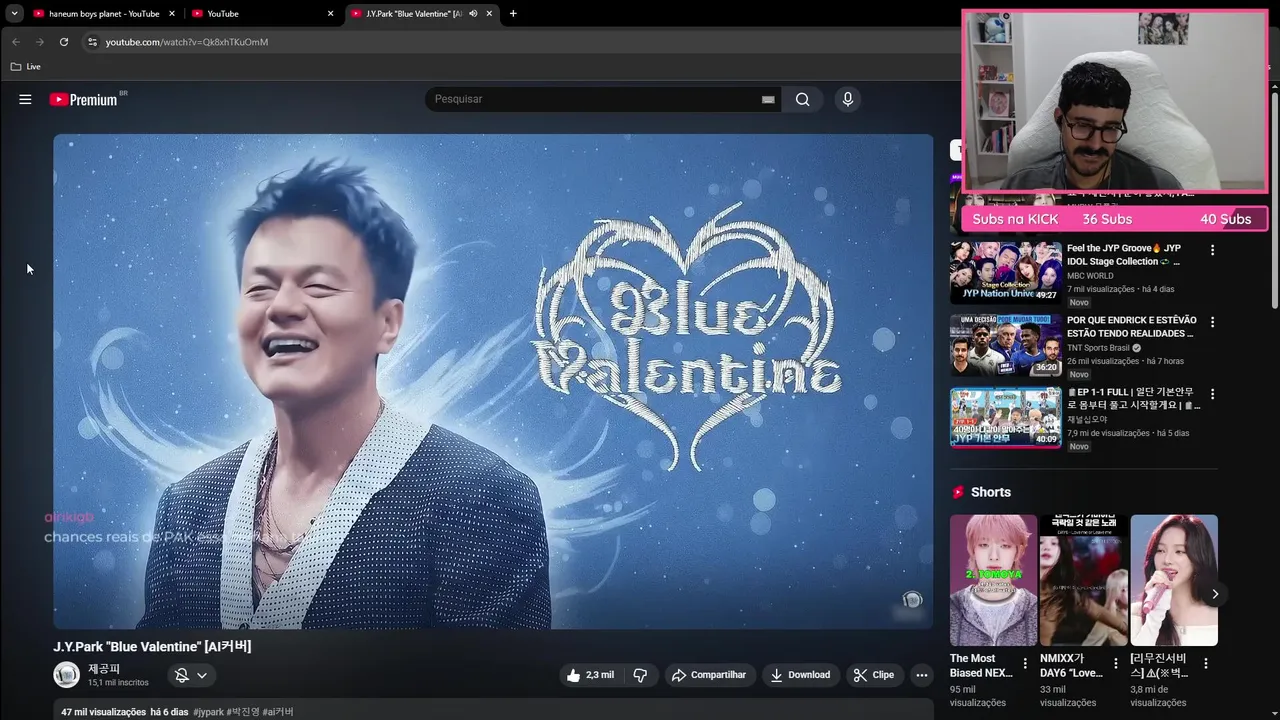Click the youtube.com URL address bar
This screenshot has height=720, width=1280.
point(187,42)
